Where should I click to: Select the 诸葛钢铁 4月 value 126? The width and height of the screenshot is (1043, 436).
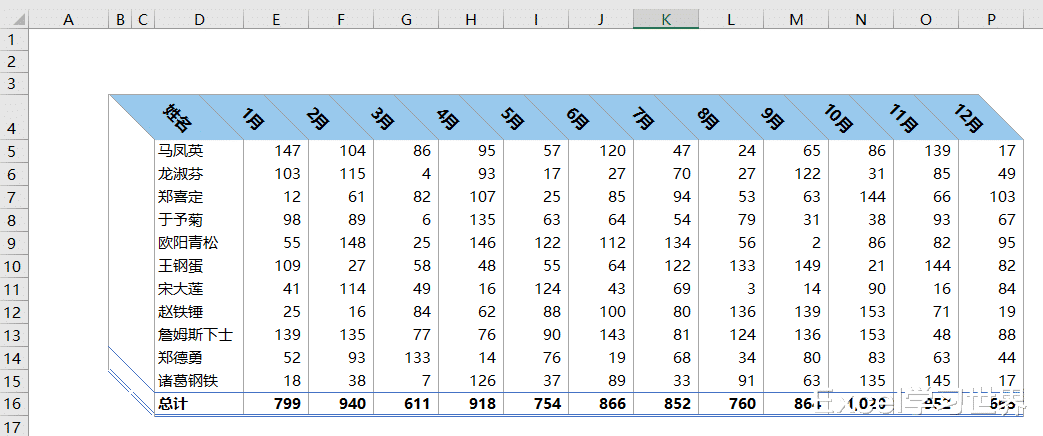tap(471, 381)
